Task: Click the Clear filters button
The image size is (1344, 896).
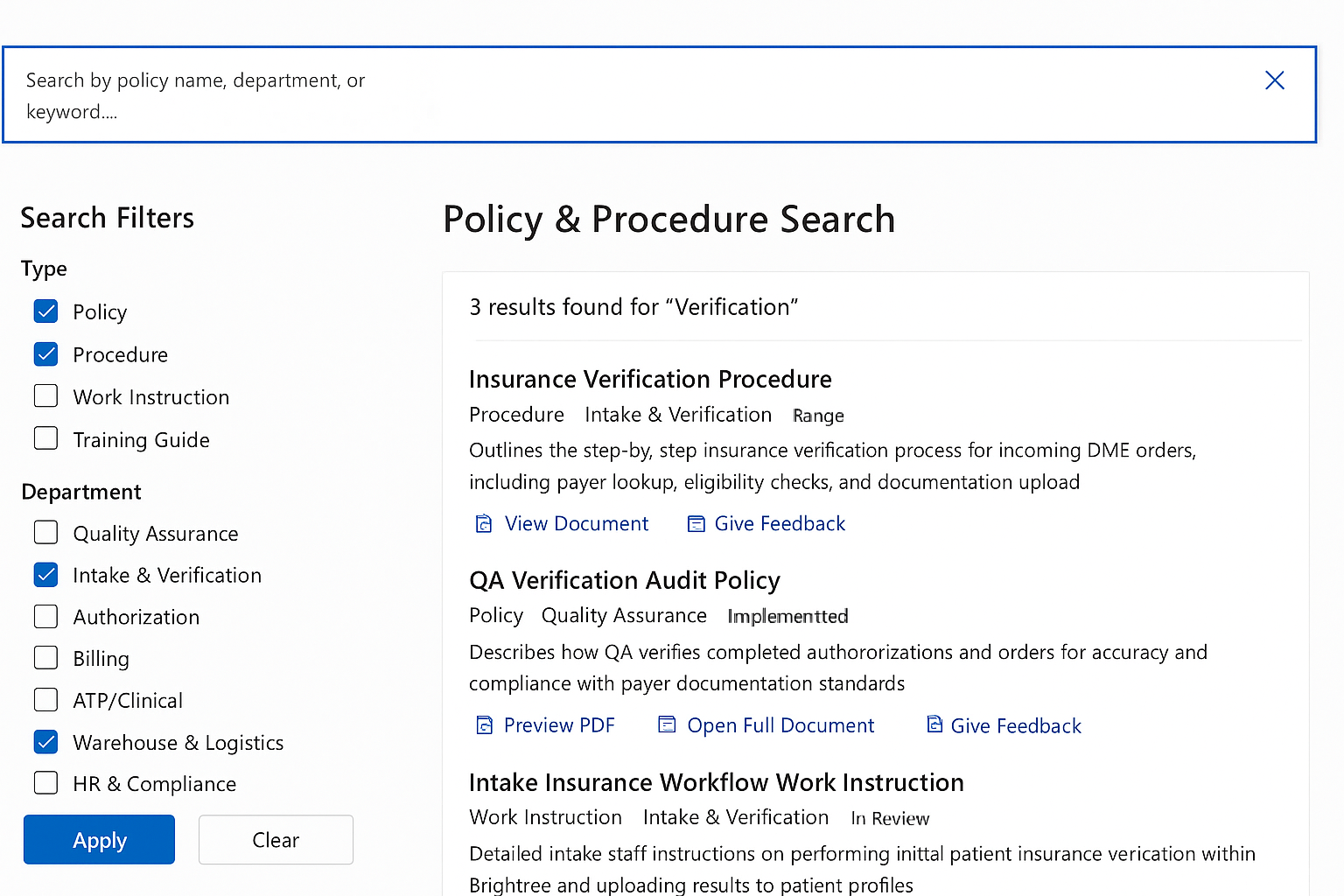Action: [x=276, y=840]
